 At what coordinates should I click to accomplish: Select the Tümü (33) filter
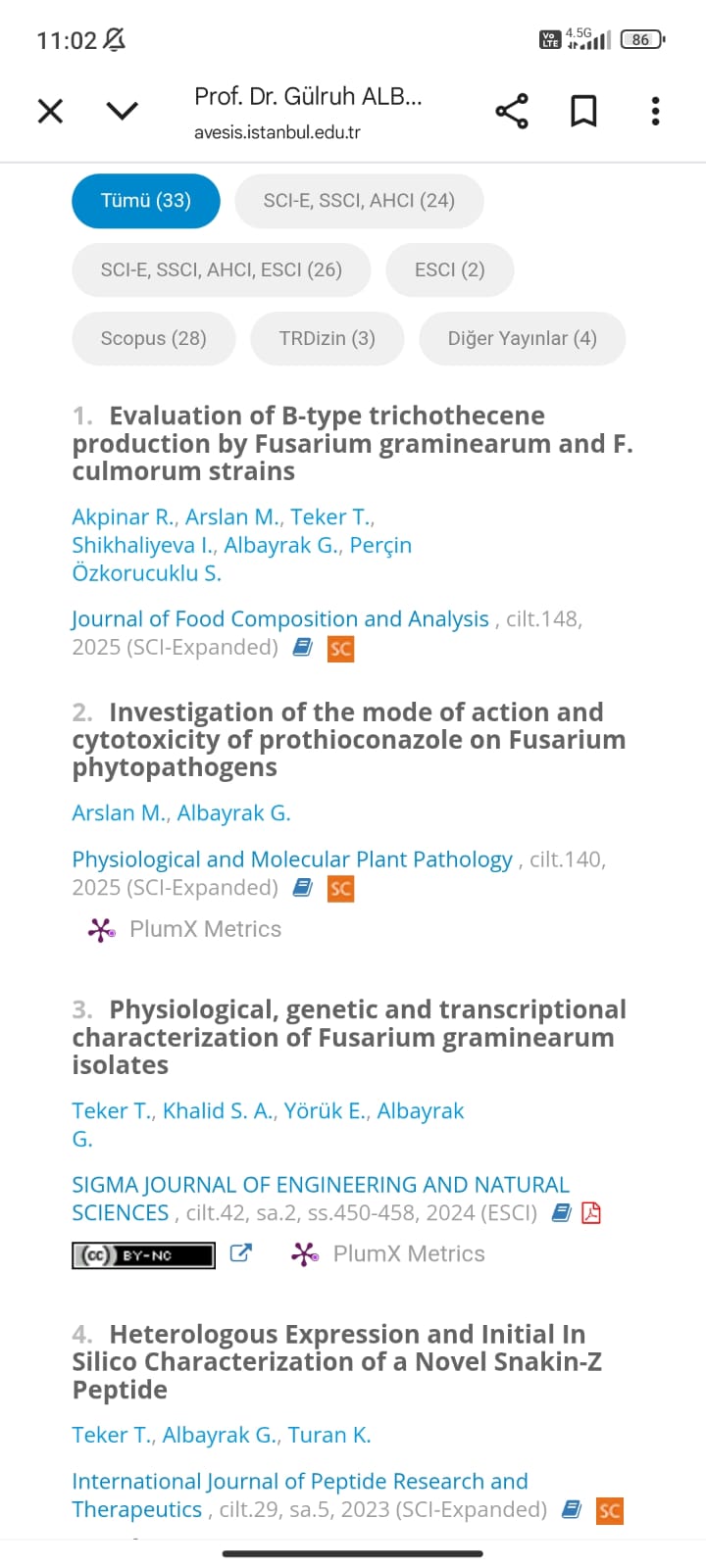point(146,201)
